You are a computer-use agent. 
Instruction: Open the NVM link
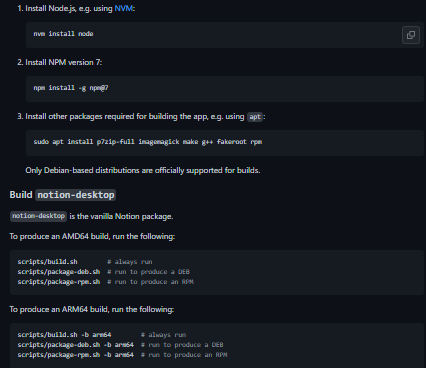(x=123, y=8)
